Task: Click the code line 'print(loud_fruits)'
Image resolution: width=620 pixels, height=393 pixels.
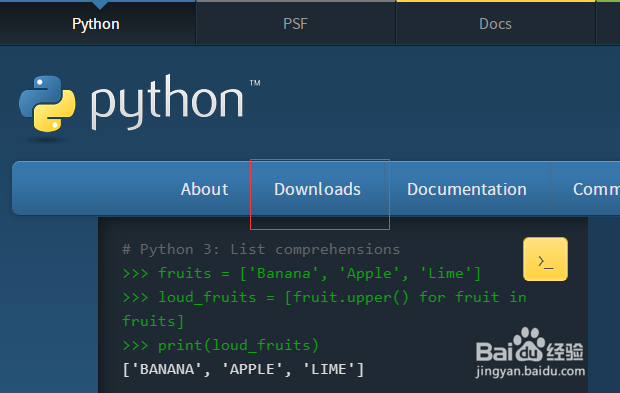Action: (221, 345)
